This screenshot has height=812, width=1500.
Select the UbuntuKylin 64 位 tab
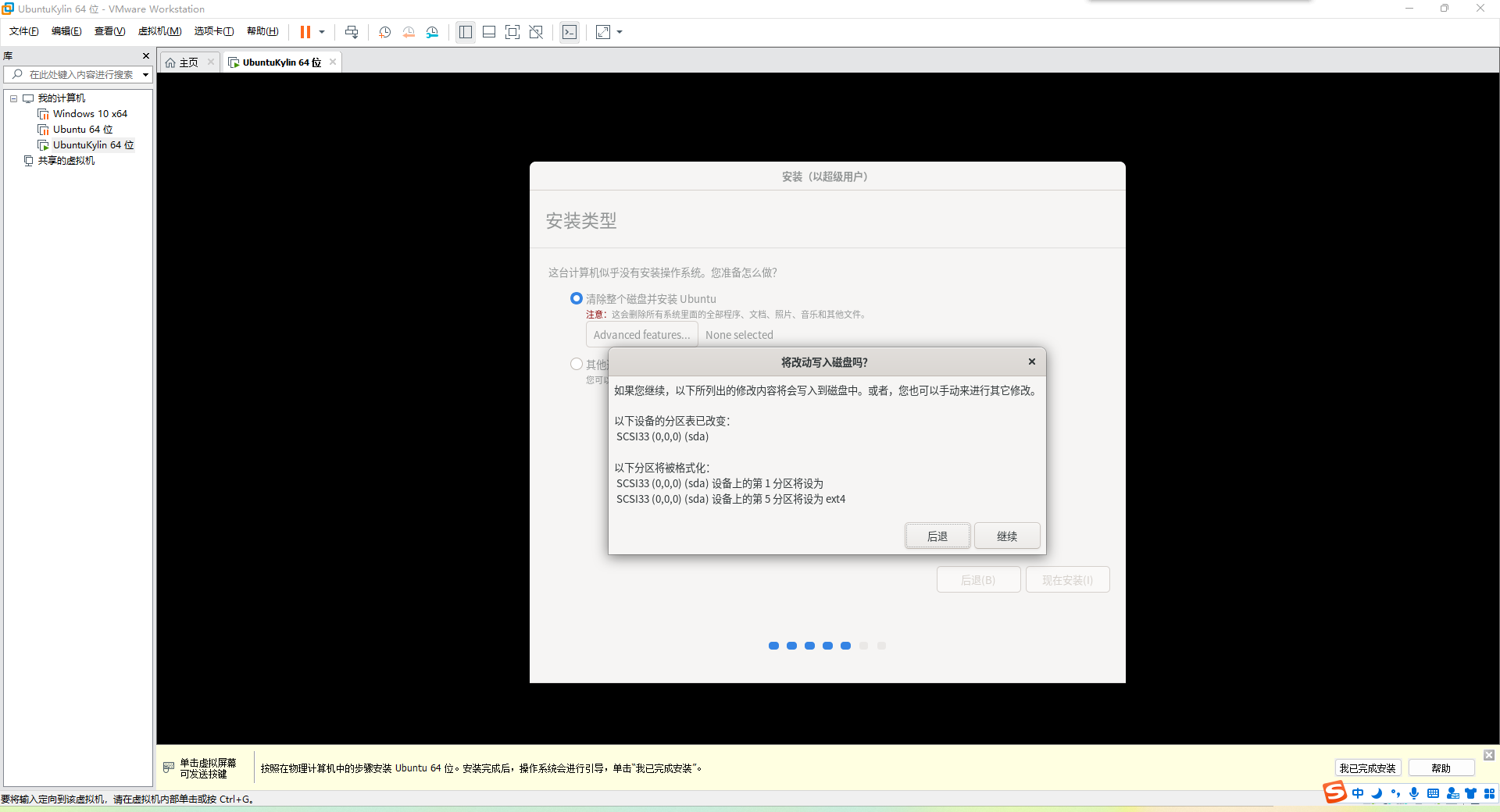pos(281,62)
